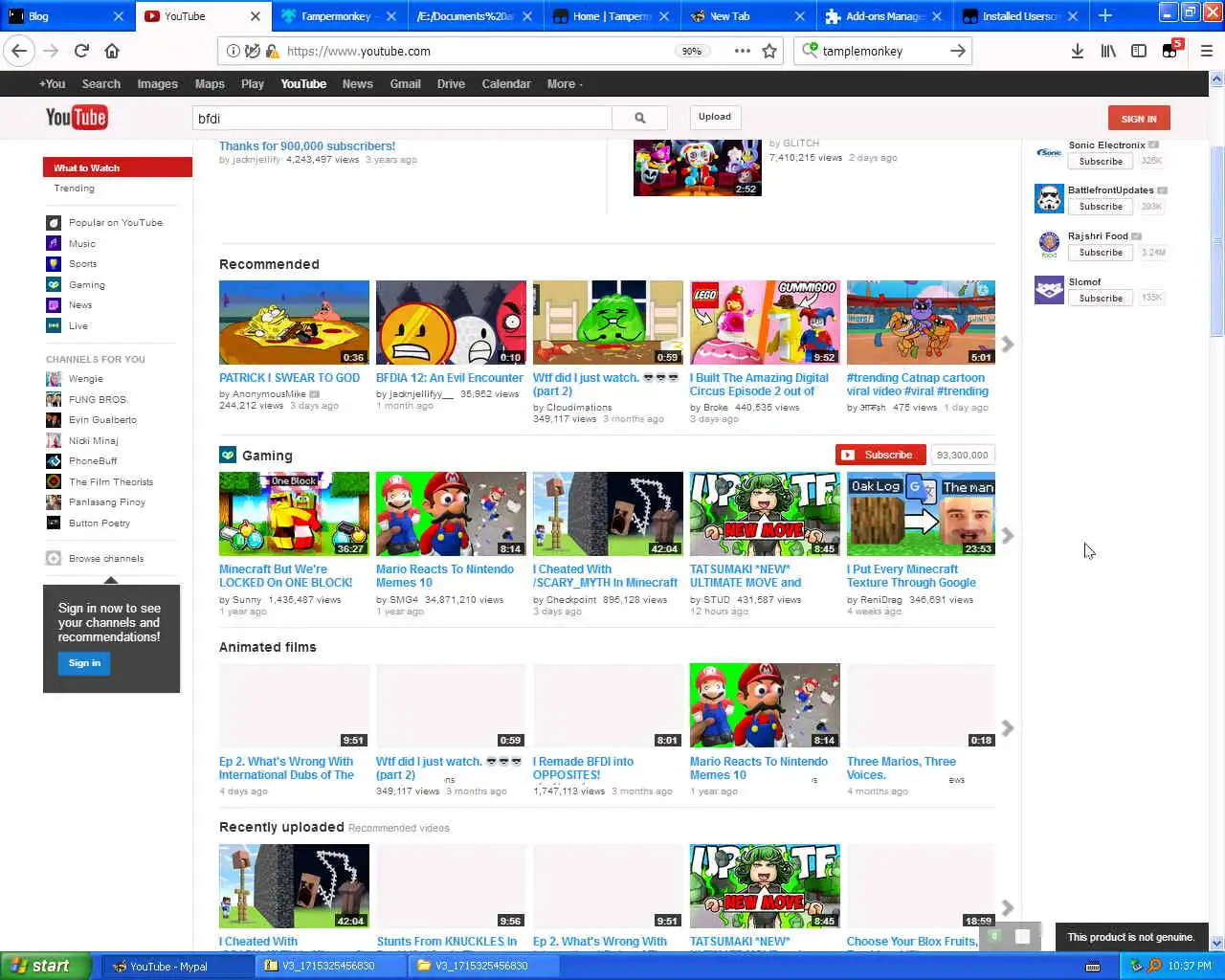Open the Tampermonkey extension icon
Image resolution: width=1225 pixels, height=980 pixels.
(1170, 50)
